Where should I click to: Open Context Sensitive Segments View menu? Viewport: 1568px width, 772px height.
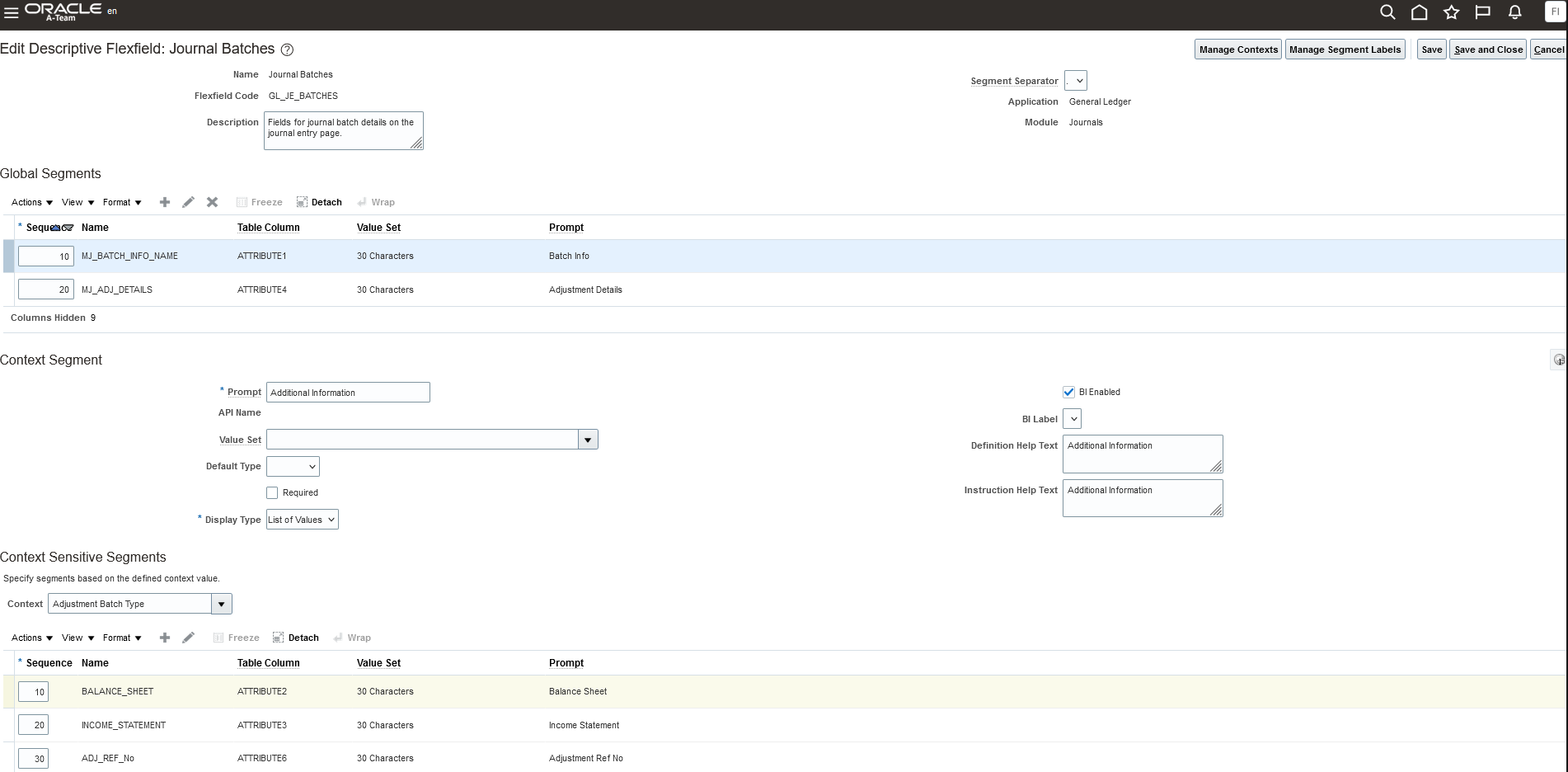pos(77,638)
